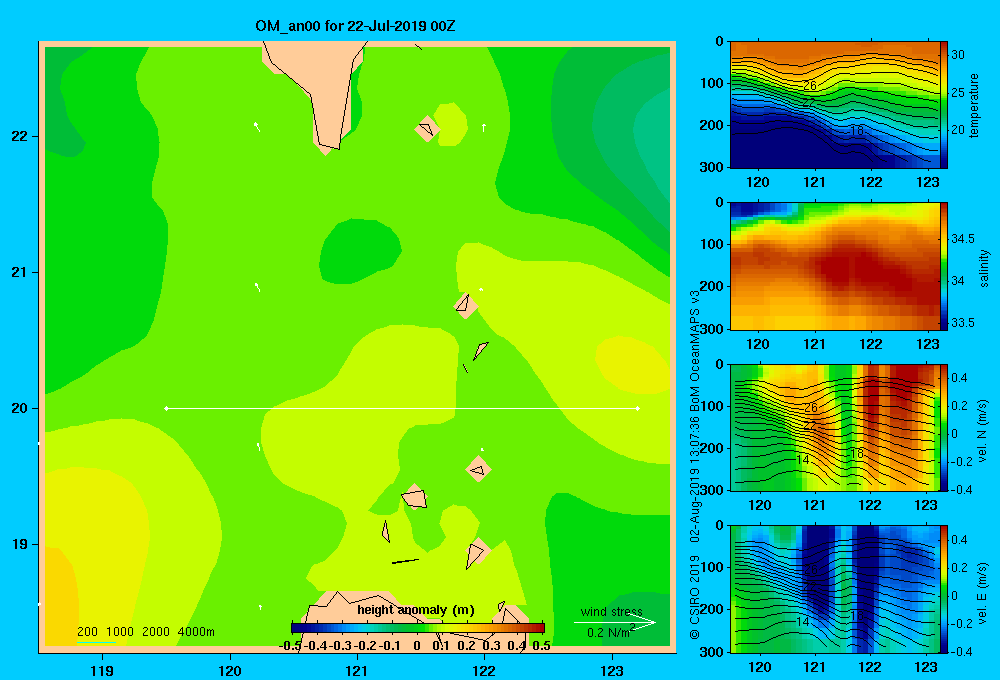
Task: Click the wind stress reference arrow
Action: pyautogui.click(x=614, y=622)
